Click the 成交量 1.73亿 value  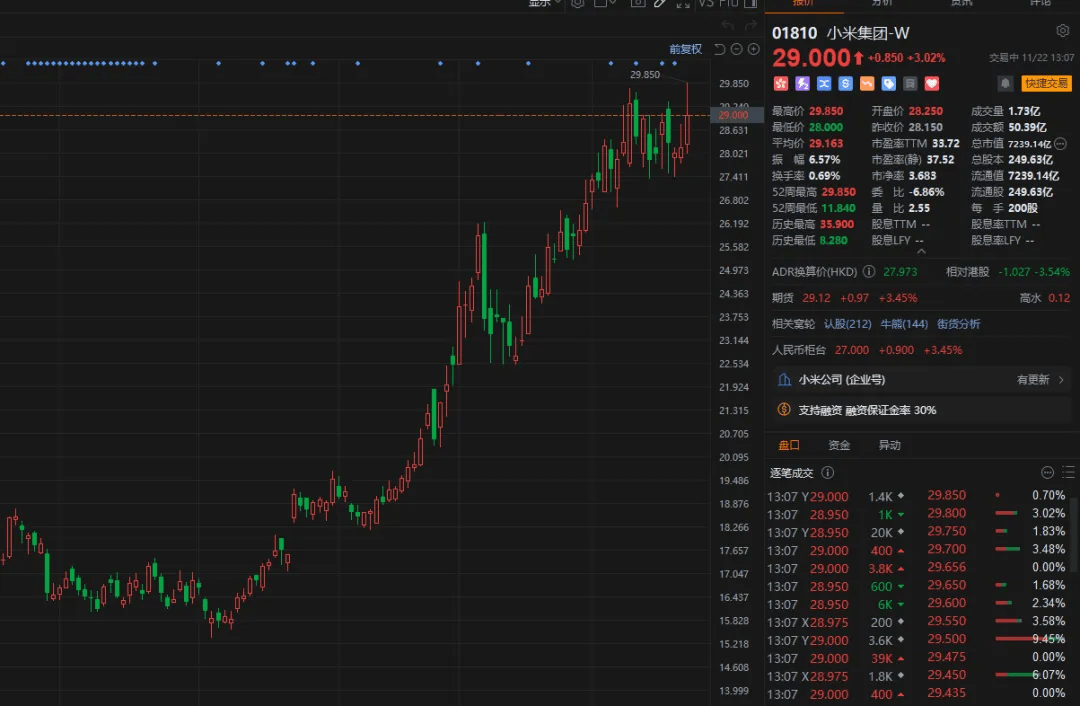coord(1024,111)
